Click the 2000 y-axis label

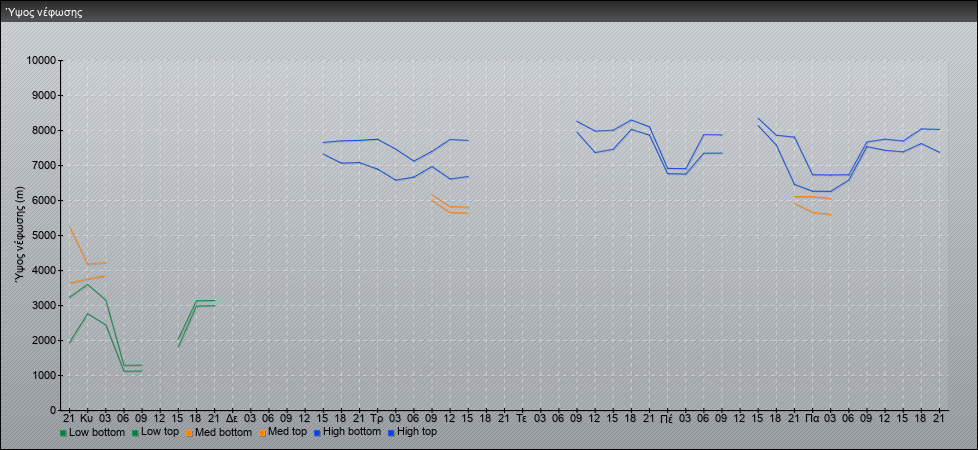click(x=44, y=340)
